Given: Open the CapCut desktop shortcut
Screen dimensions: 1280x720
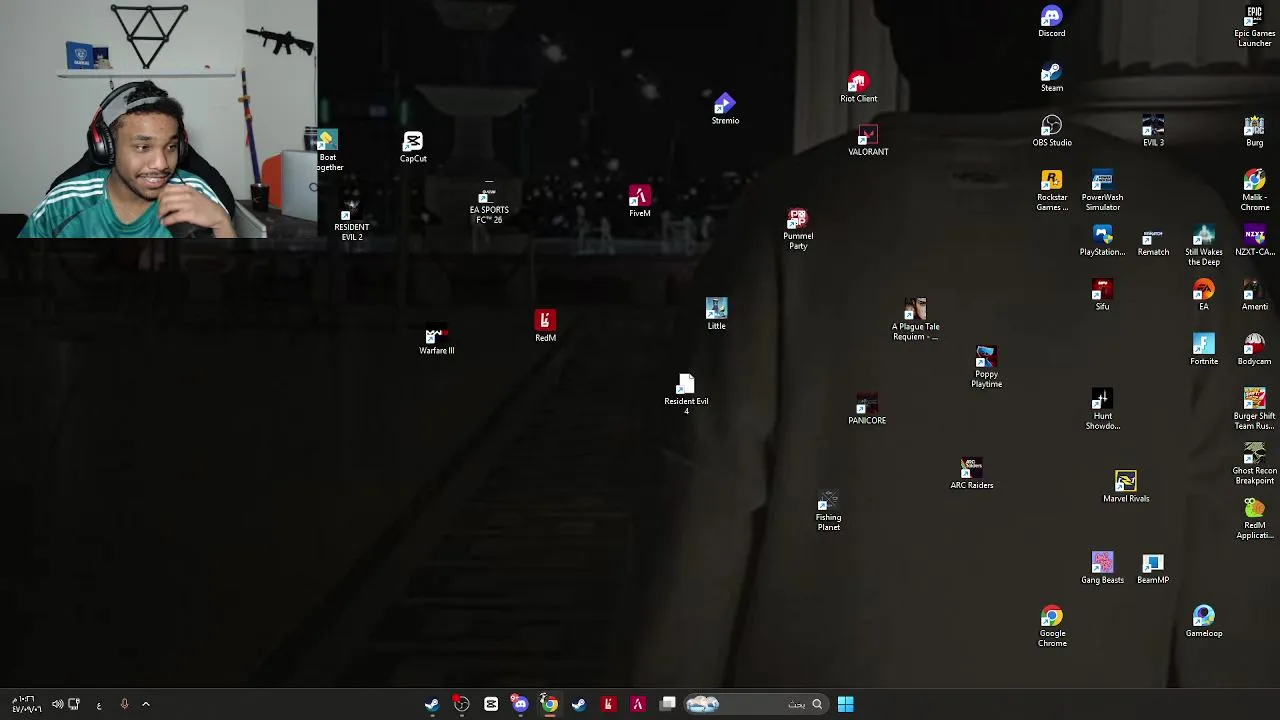Looking at the screenshot, I should click(413, 148).
